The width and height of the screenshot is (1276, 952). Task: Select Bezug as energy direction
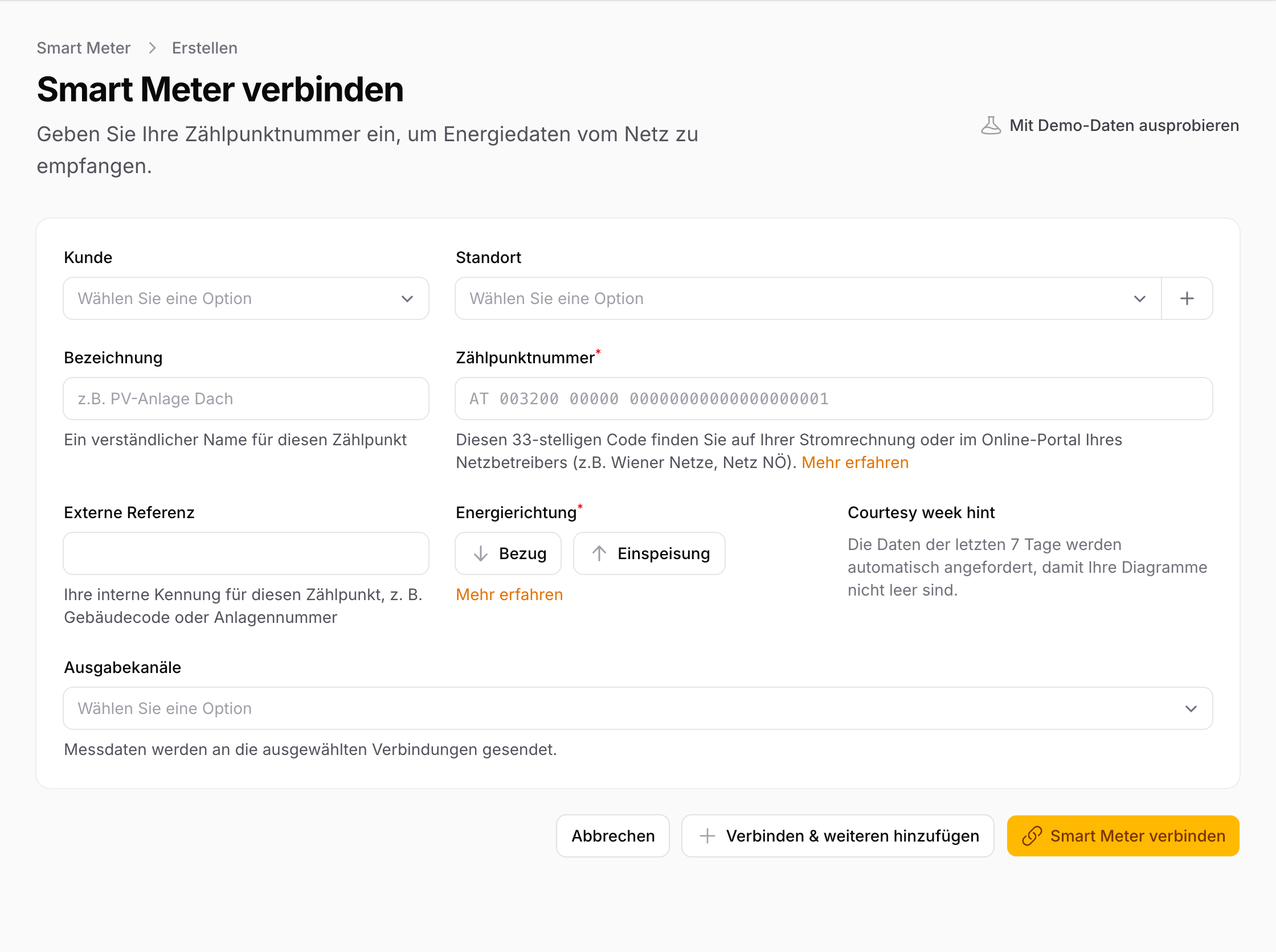(508, 553)
